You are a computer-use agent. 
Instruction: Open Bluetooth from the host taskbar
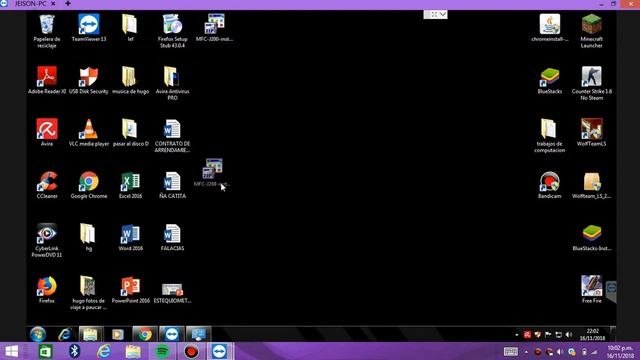tap(74, 351)
